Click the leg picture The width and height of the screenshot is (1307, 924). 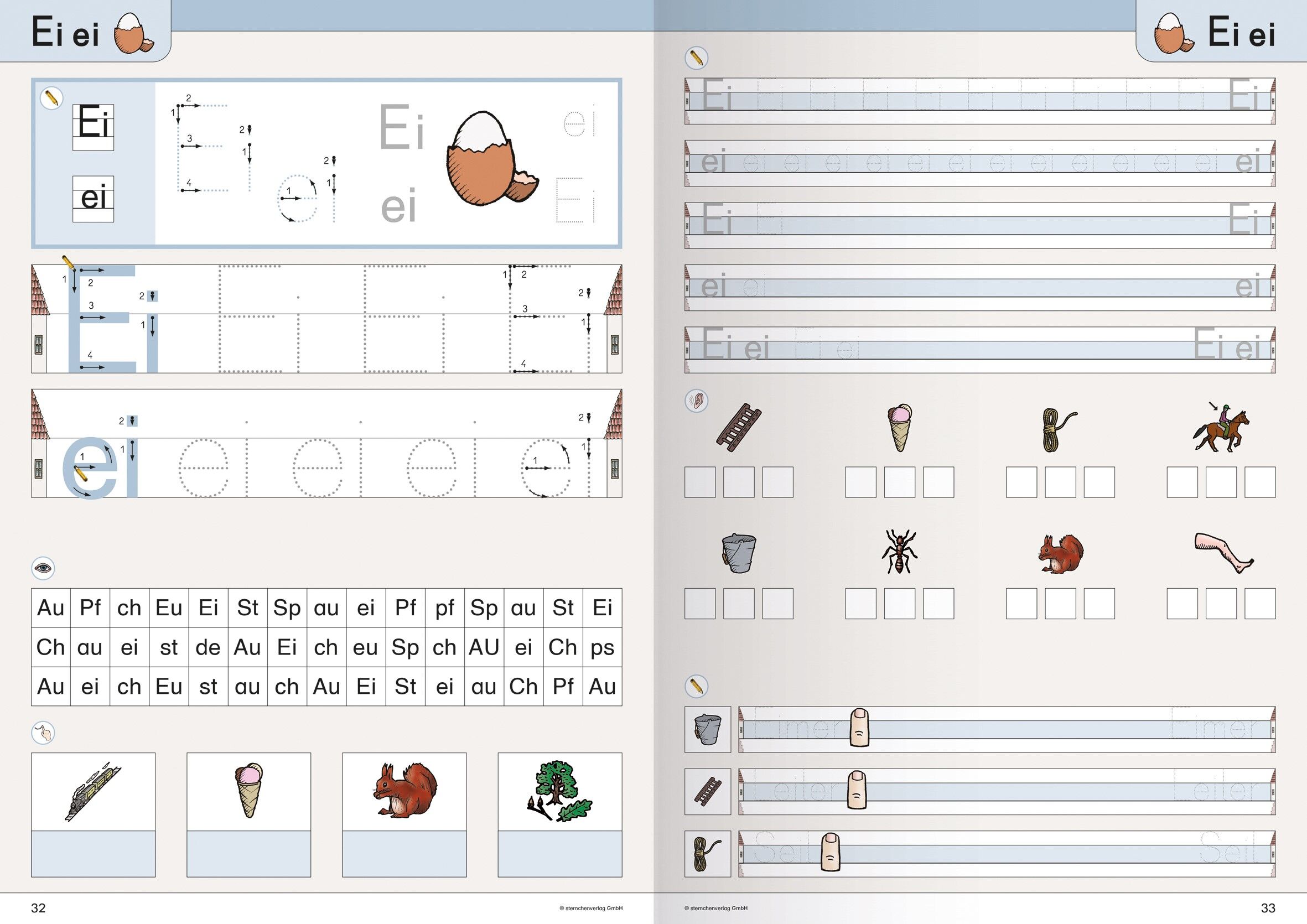click(1223, 552)
